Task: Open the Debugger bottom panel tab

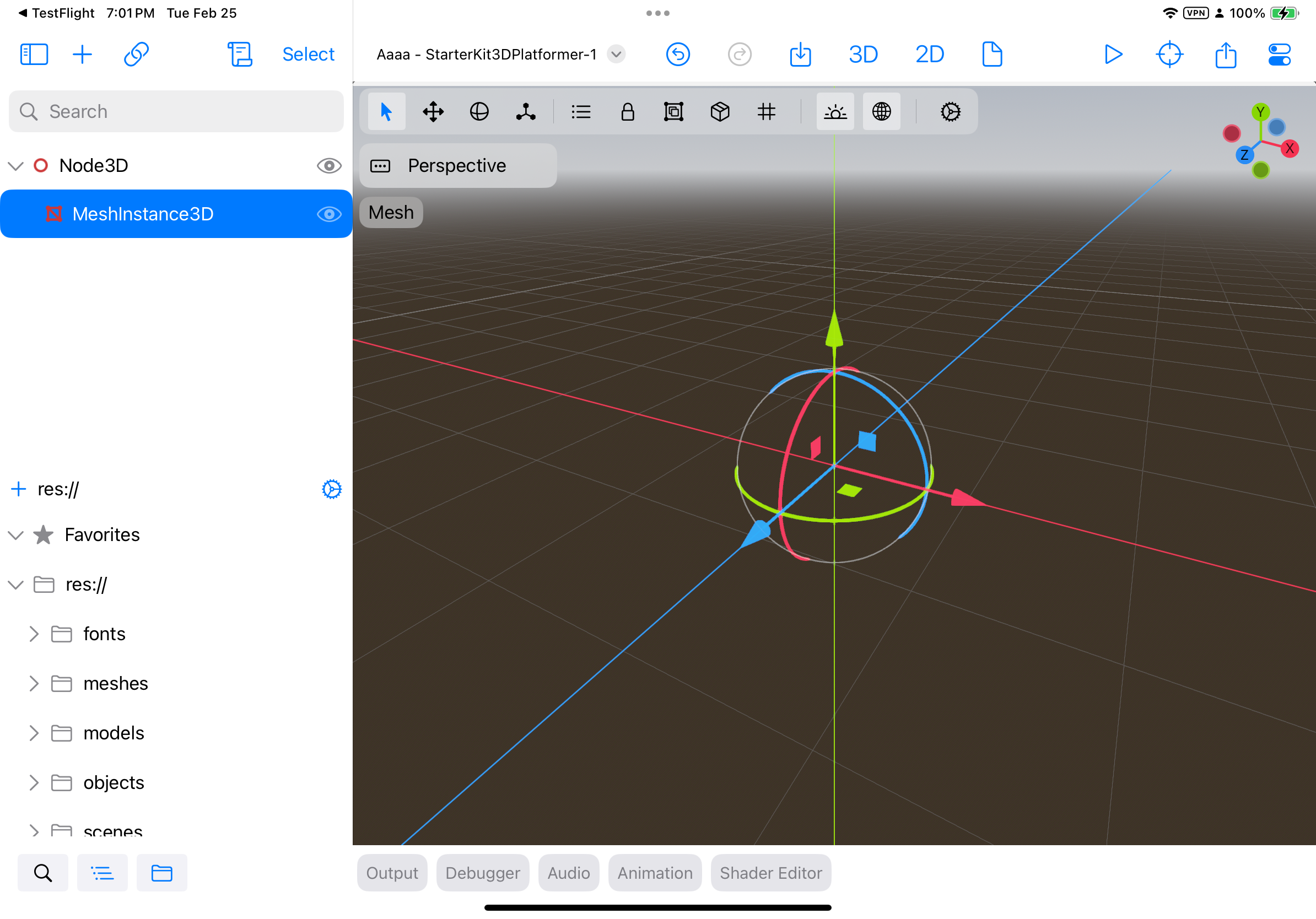Action: pos(482,873)
